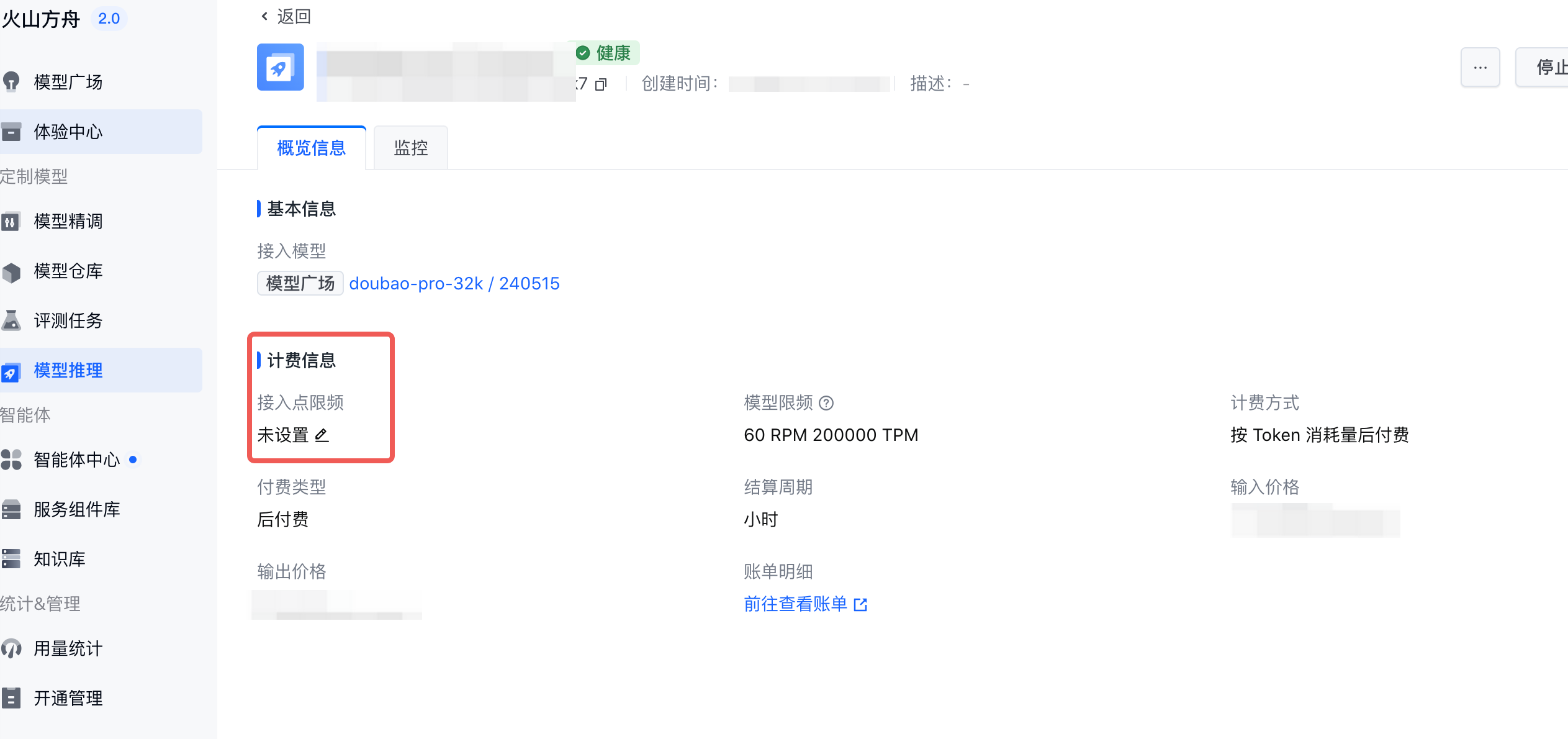Open 模型仓库 in the sidebar
This screenshot has width=1568, height=739.
[x=101, y=271]
